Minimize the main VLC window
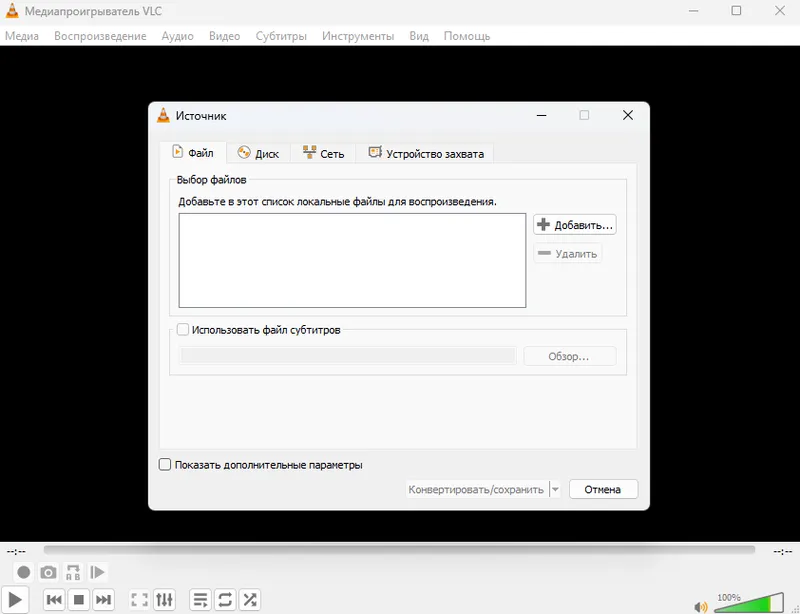 (693, 11)
